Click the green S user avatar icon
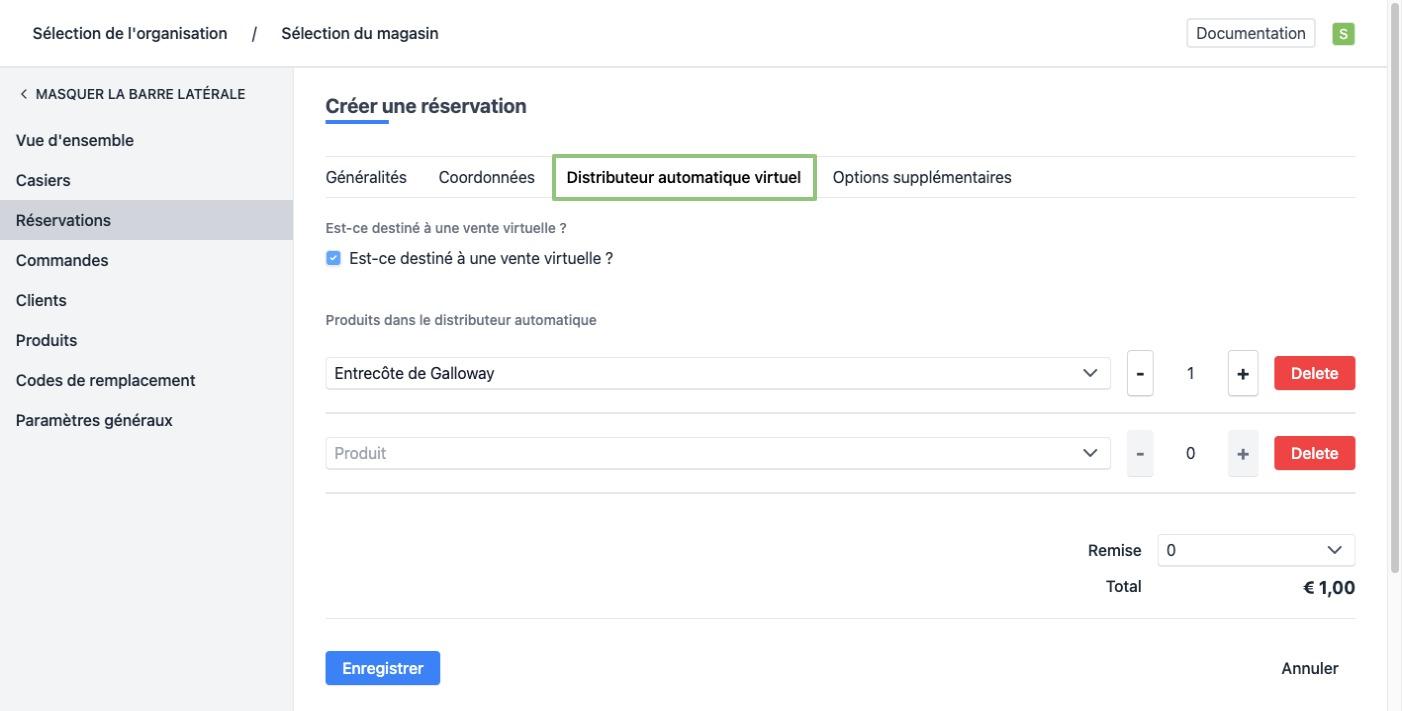The width and height of the screenshot is (1402, 711). [x=1343, y=34]
